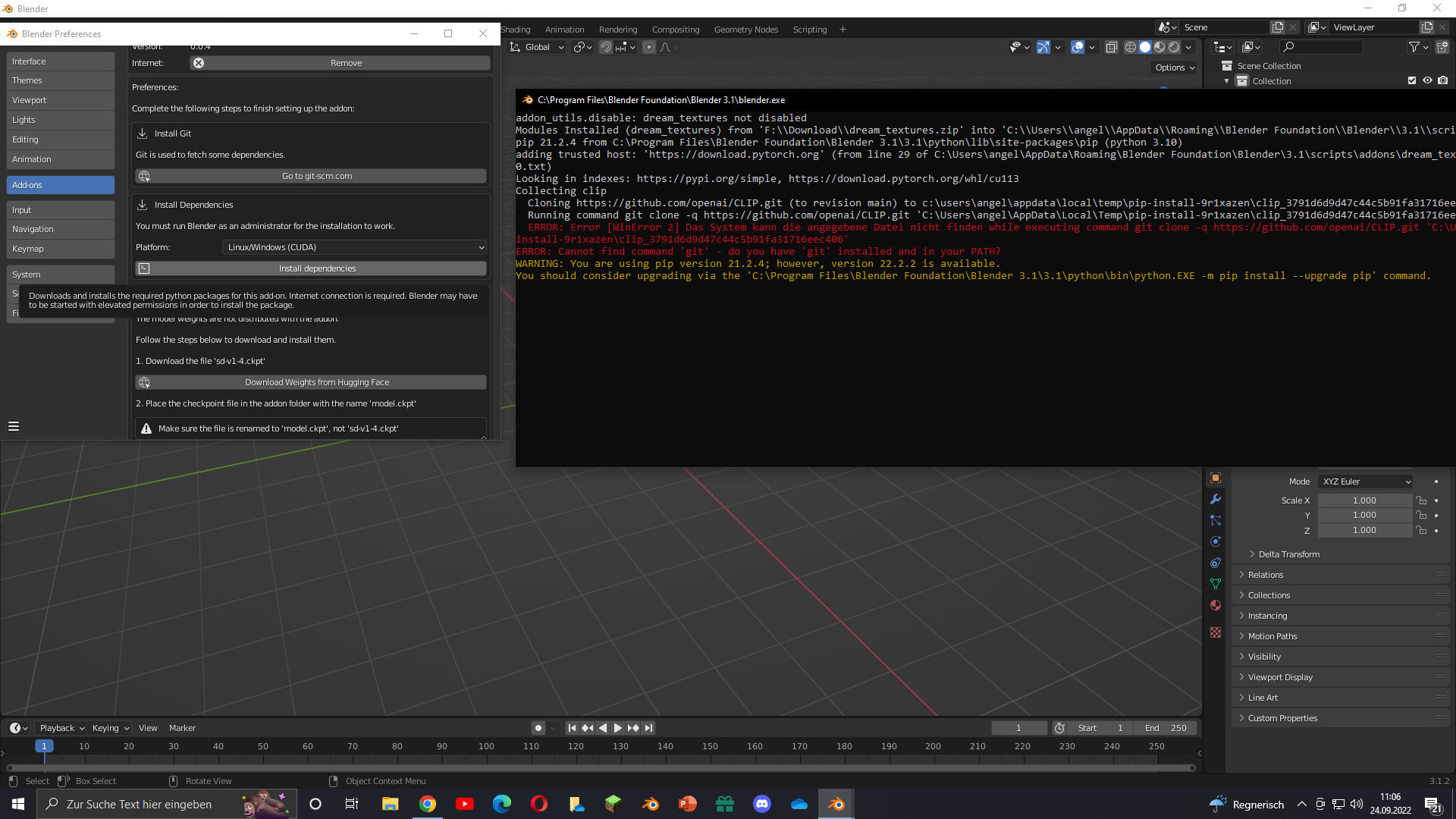Open the Modifiers wrench tab
The width and height of the screenshot is (1456, 819).
(1216, 499)
